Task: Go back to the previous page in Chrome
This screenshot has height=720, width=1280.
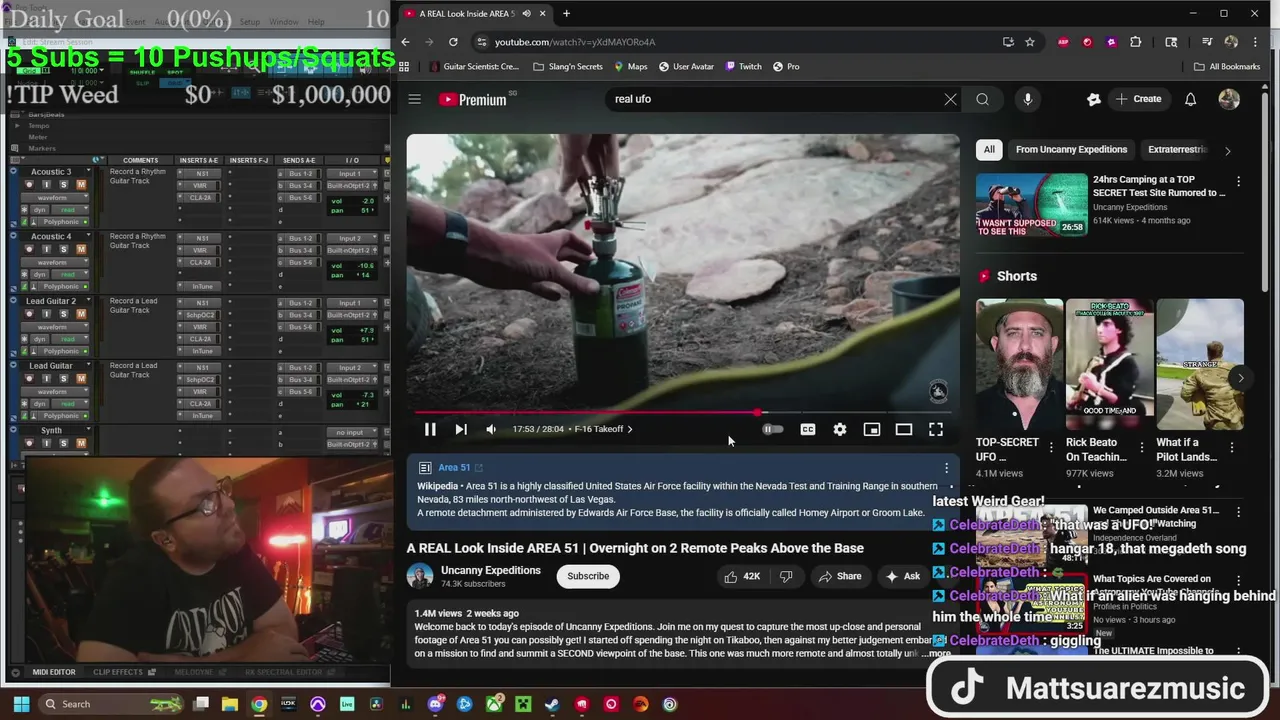Action: [x=405, y=42]
